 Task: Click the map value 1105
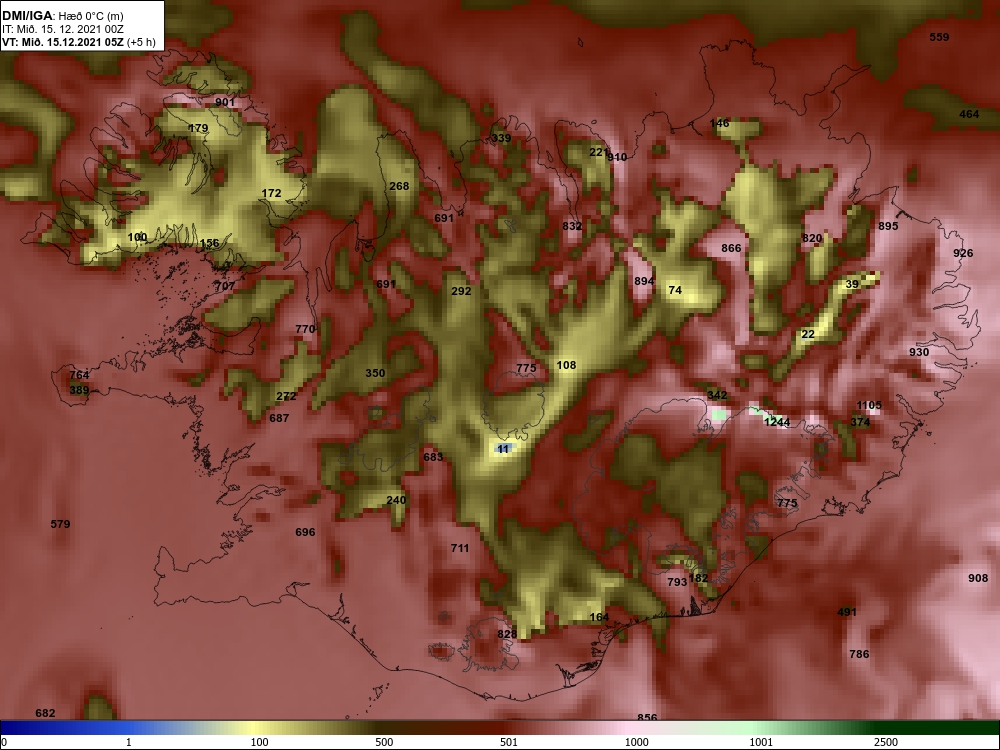click(869, 406)
